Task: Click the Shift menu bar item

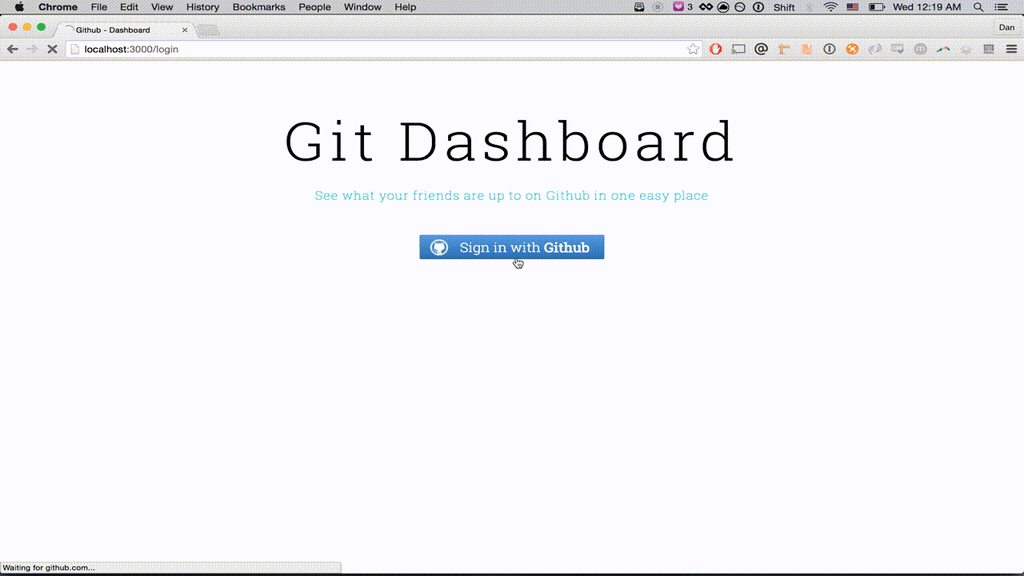Action: [784, 7]
